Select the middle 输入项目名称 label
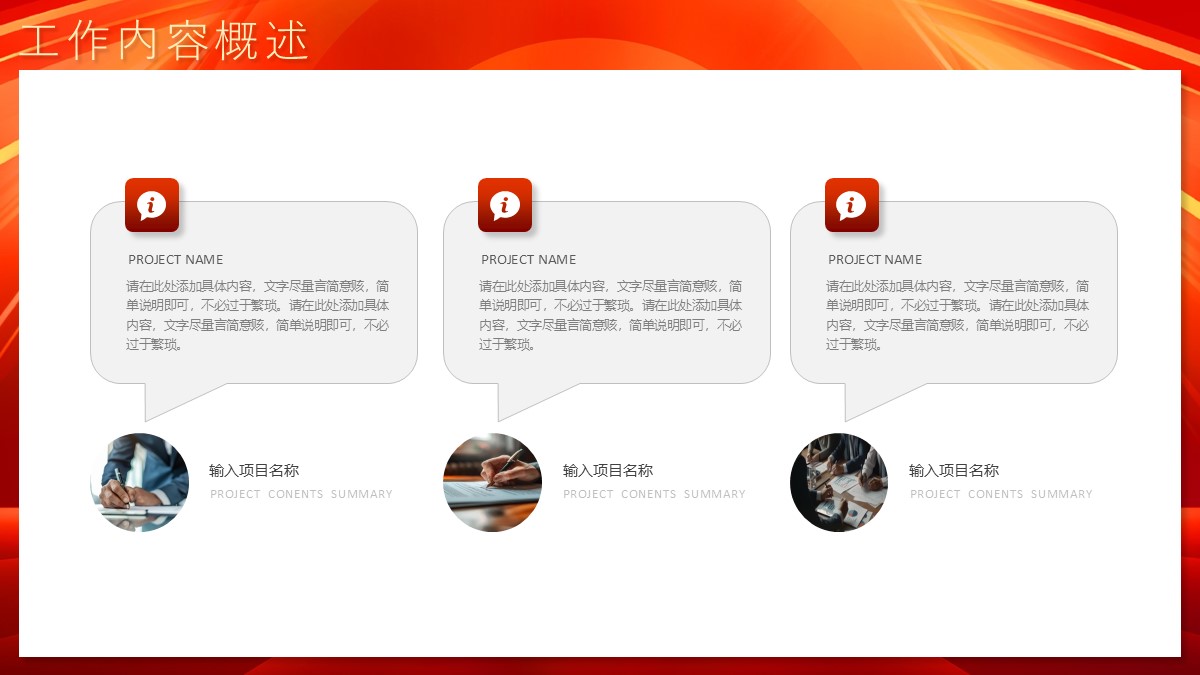 (608, 471)
